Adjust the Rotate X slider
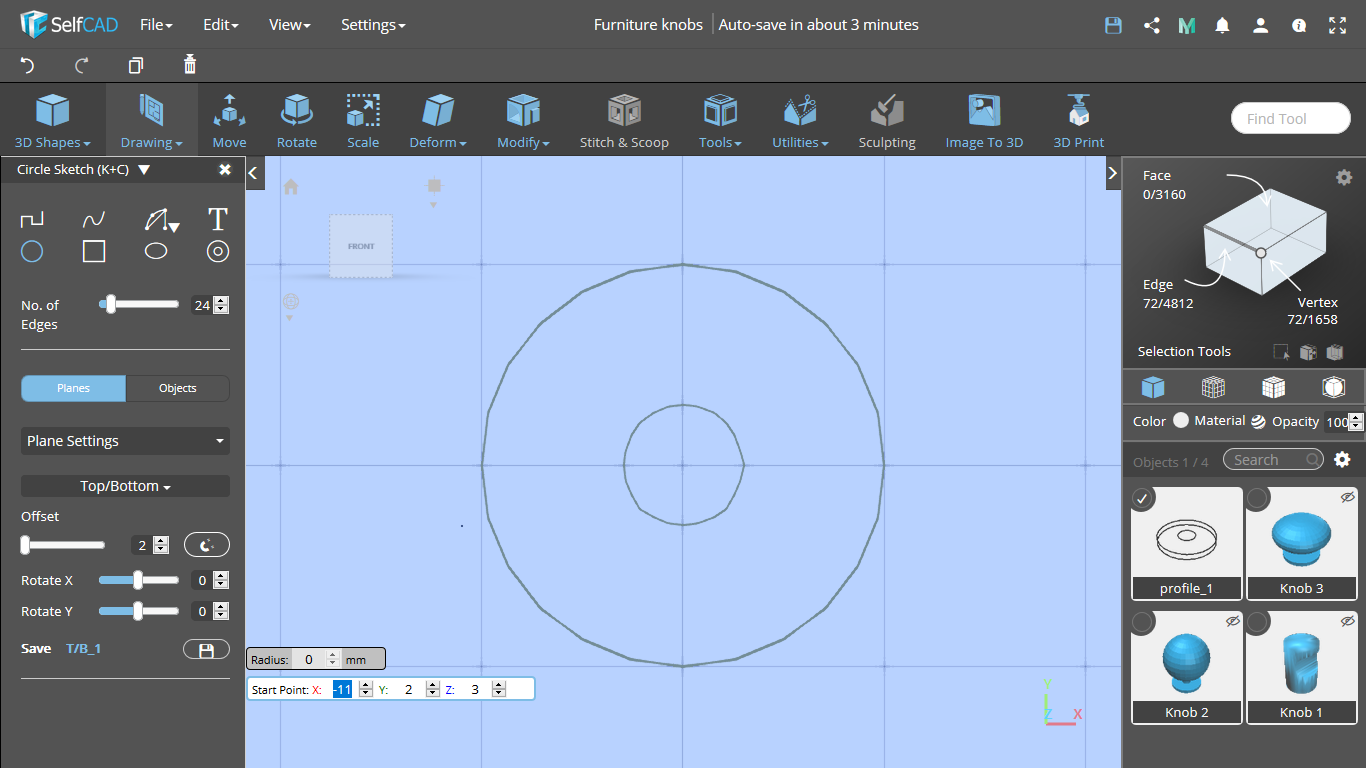The width and height of the screenshot is (1366, 768). pos(138,580)
